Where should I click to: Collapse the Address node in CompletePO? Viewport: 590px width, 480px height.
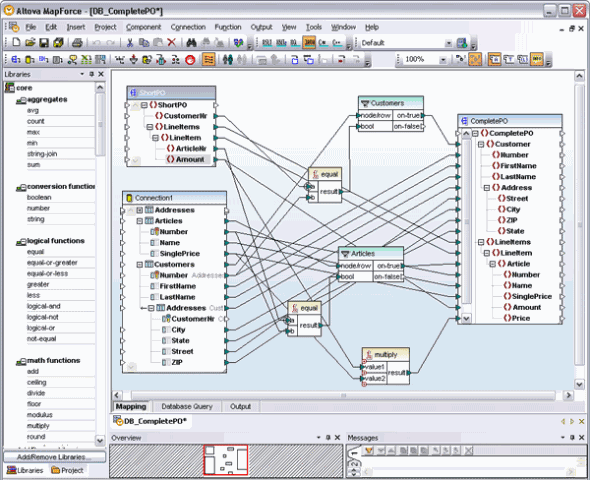(x=487, y=188)
